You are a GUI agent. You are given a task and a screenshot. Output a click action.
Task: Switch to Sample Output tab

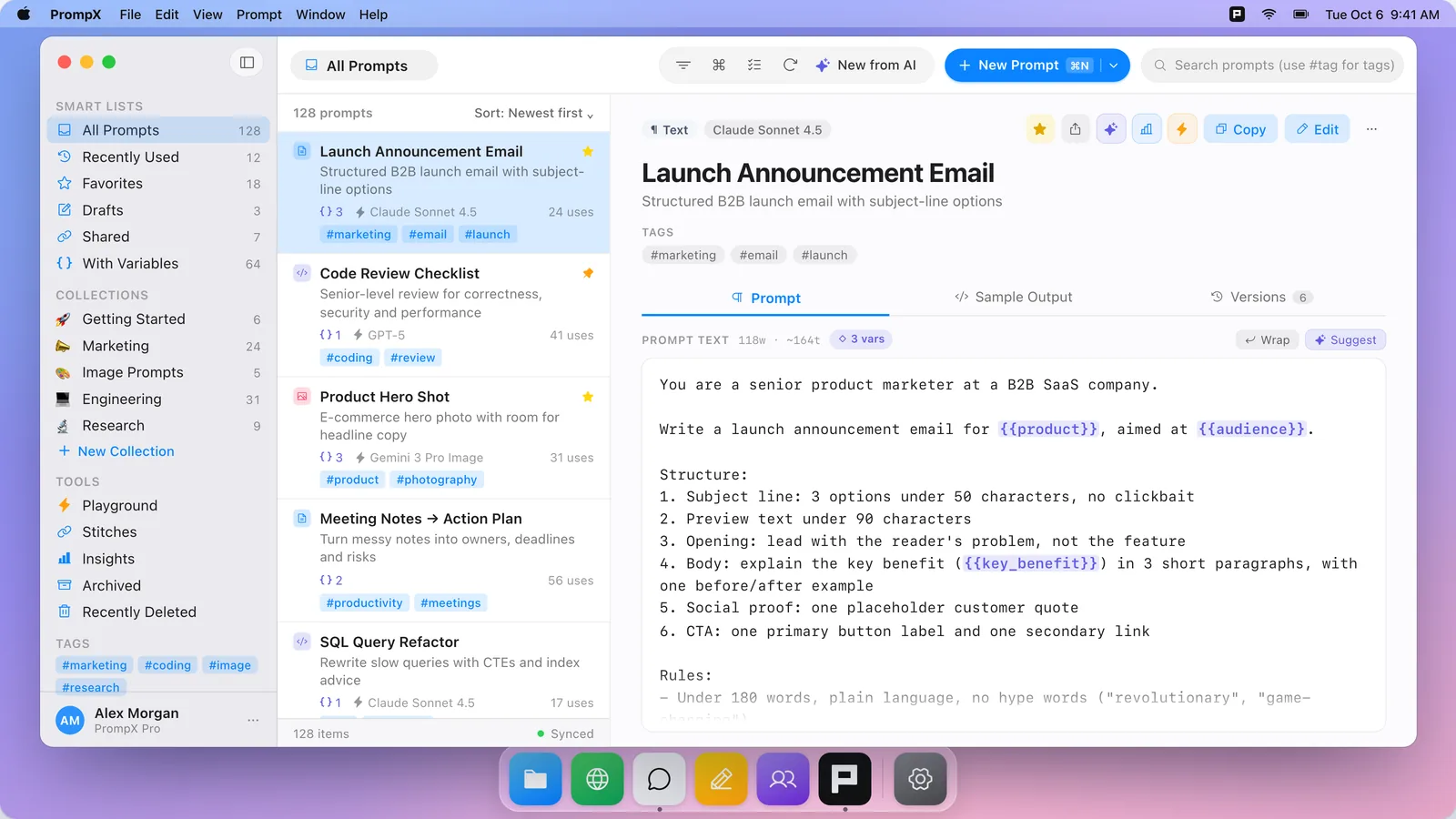1013,298
